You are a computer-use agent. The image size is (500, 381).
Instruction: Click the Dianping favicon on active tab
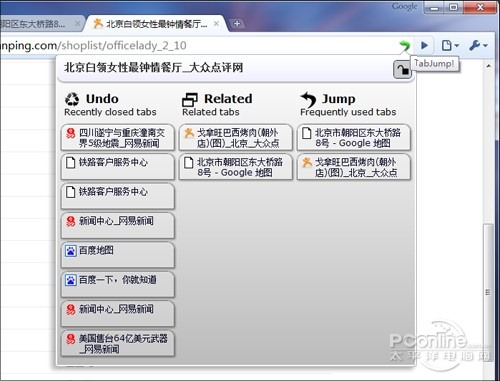pos(98,24)
